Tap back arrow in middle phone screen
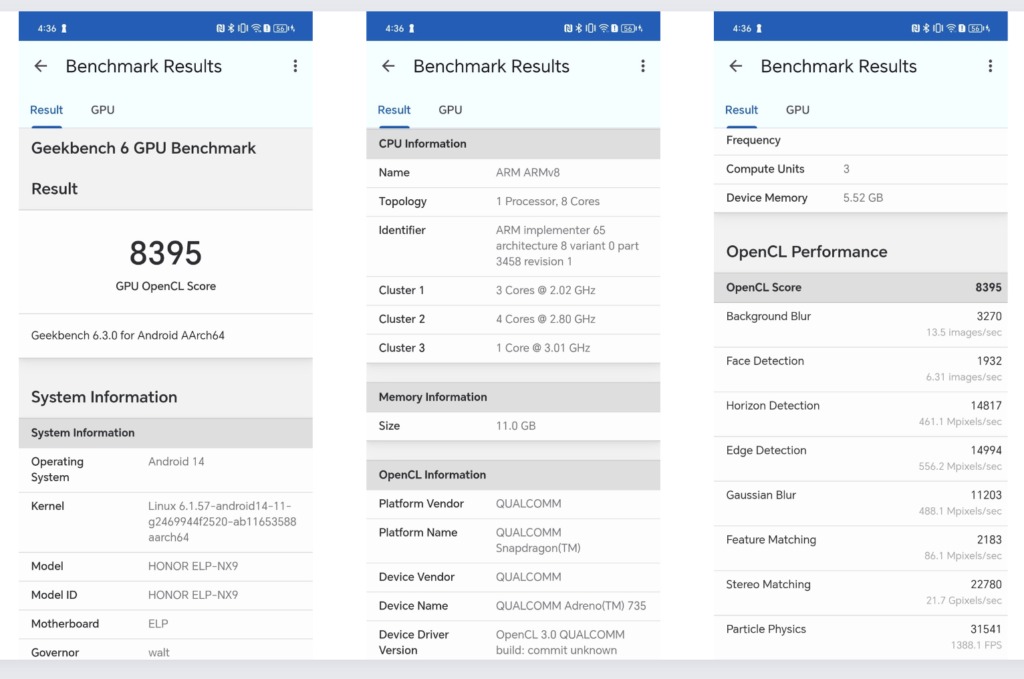 [388, 66]
